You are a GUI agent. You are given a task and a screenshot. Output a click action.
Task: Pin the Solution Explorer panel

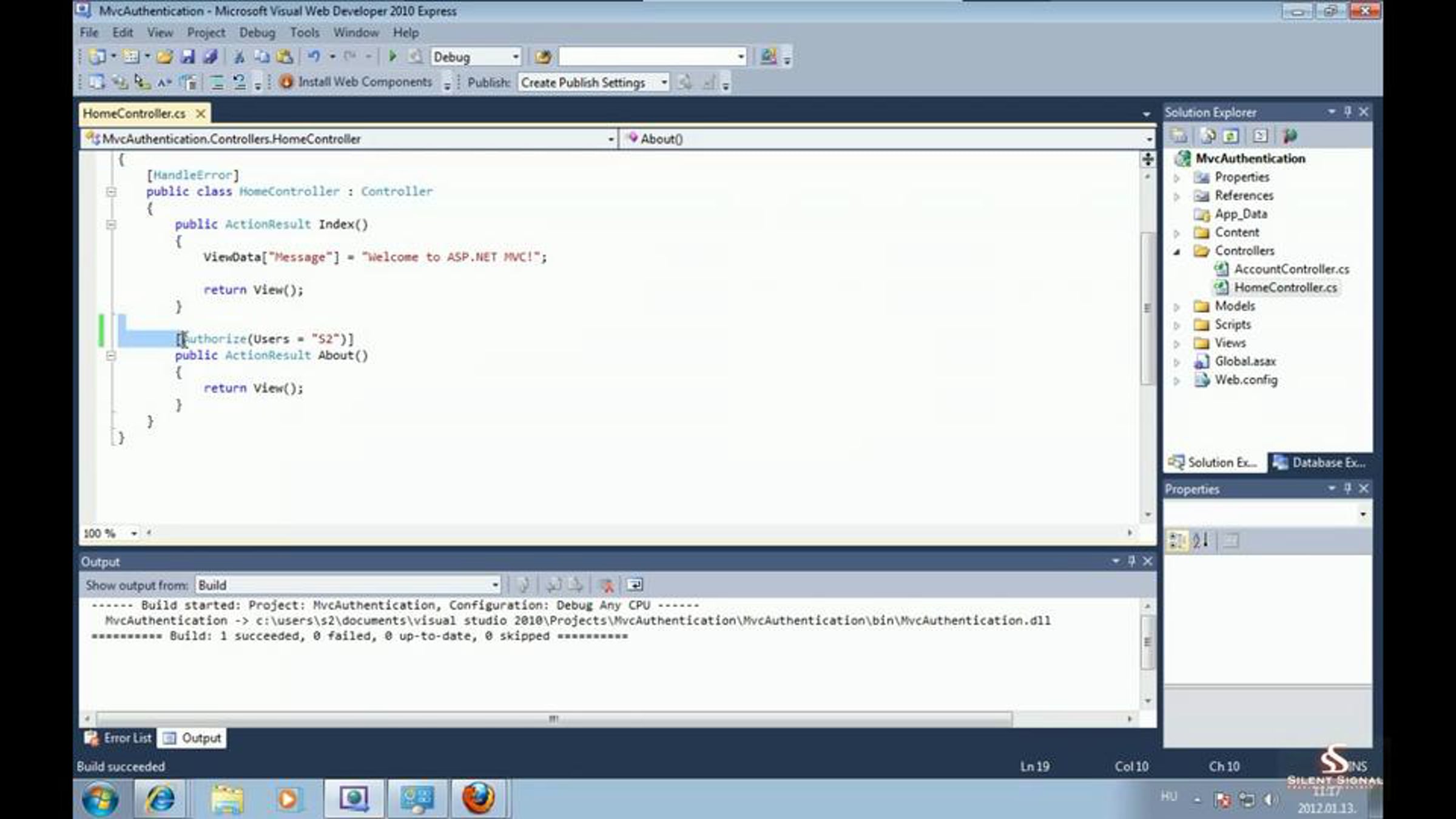click(1347, 112)
